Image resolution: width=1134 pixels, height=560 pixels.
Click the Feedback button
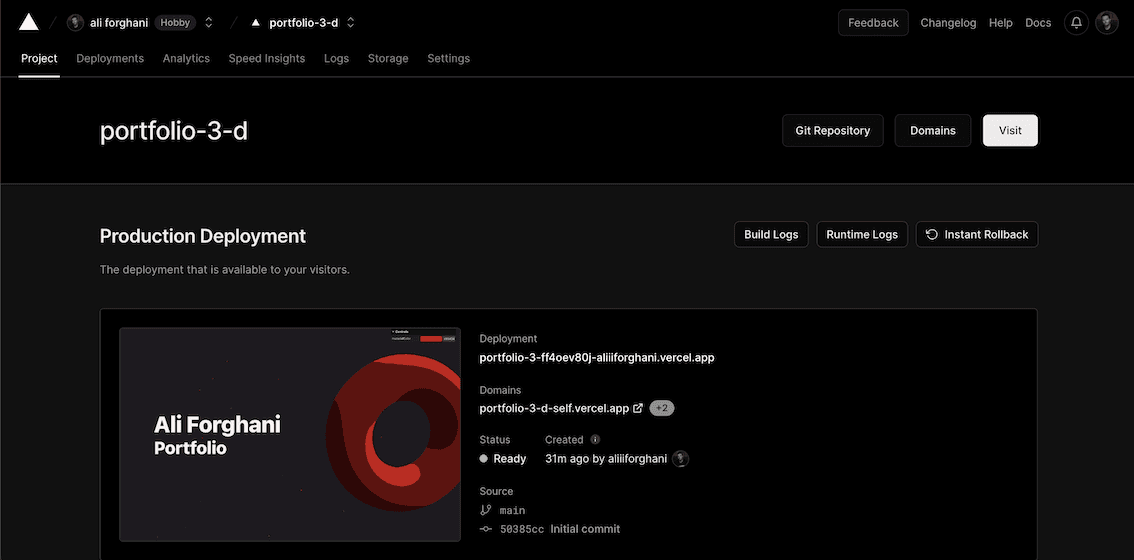[873, 22]
